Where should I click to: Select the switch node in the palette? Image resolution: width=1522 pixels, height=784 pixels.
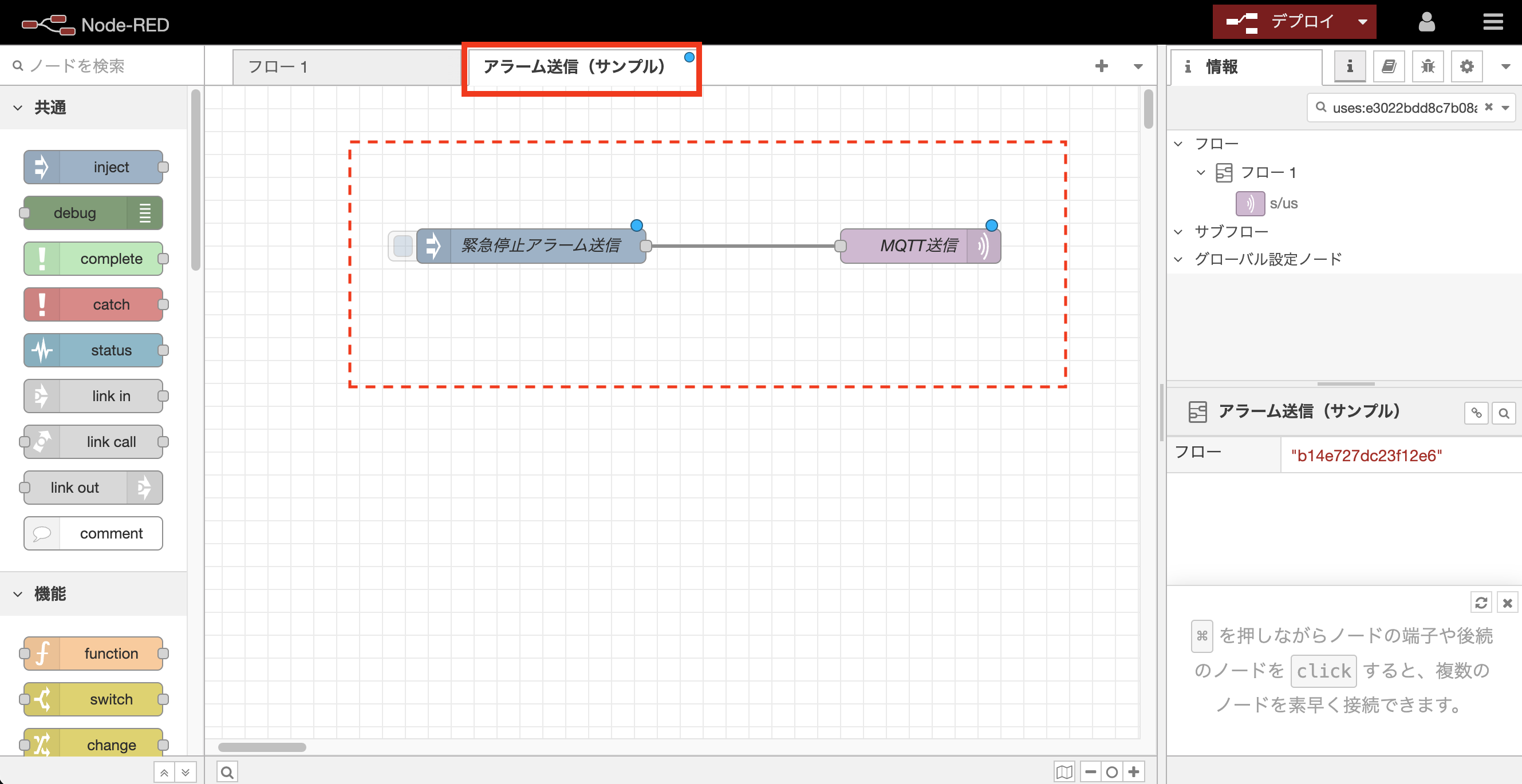[x=93, y=699]
